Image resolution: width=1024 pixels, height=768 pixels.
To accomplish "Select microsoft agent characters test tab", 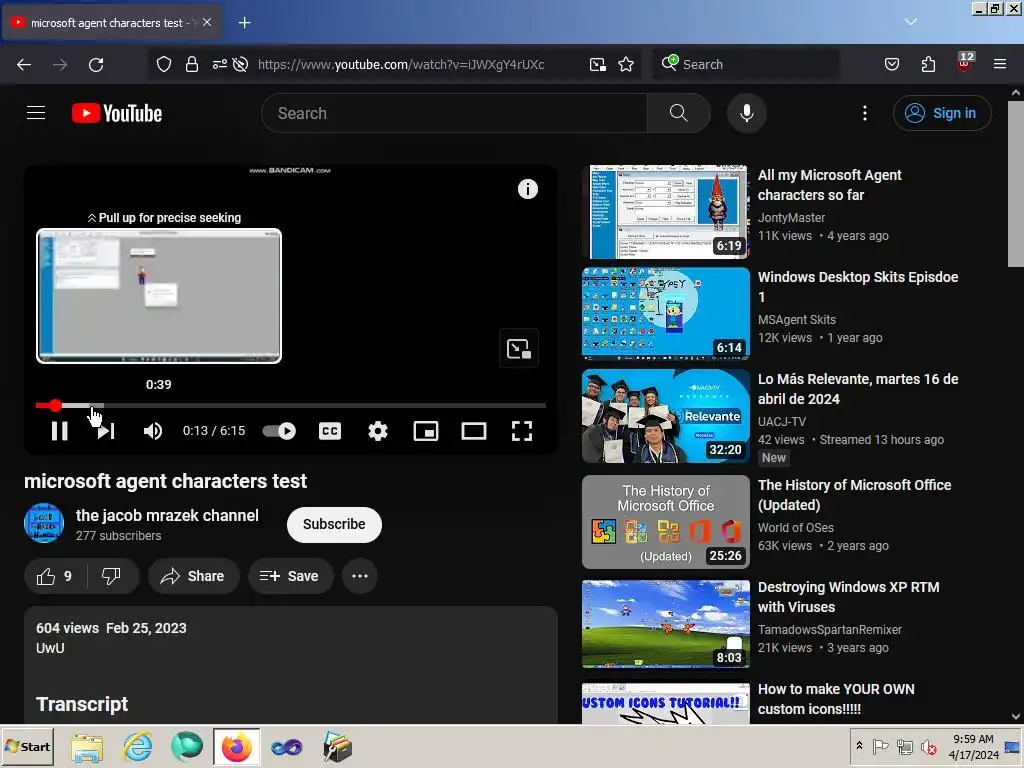I will tap(112, 23).
